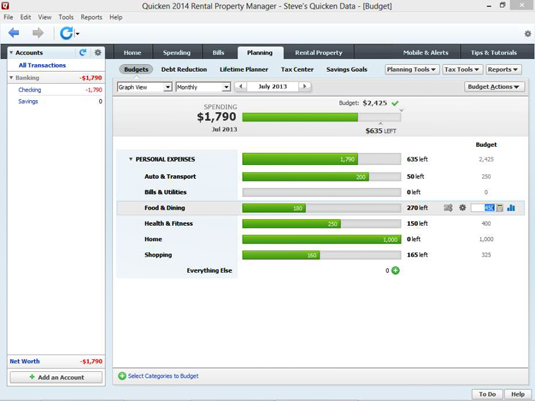Click the Help button at bottom right
This screenshot has width=535, height=401.
(x=518, y=394)
